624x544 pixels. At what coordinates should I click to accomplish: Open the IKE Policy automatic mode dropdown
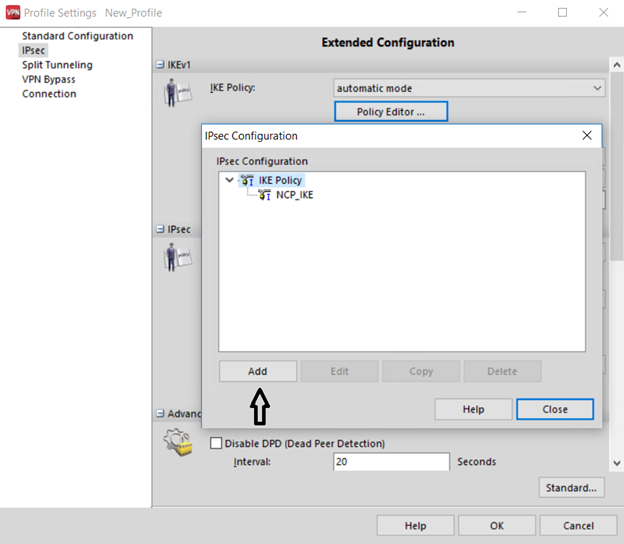pyautogui.click(x=469, y=88)
